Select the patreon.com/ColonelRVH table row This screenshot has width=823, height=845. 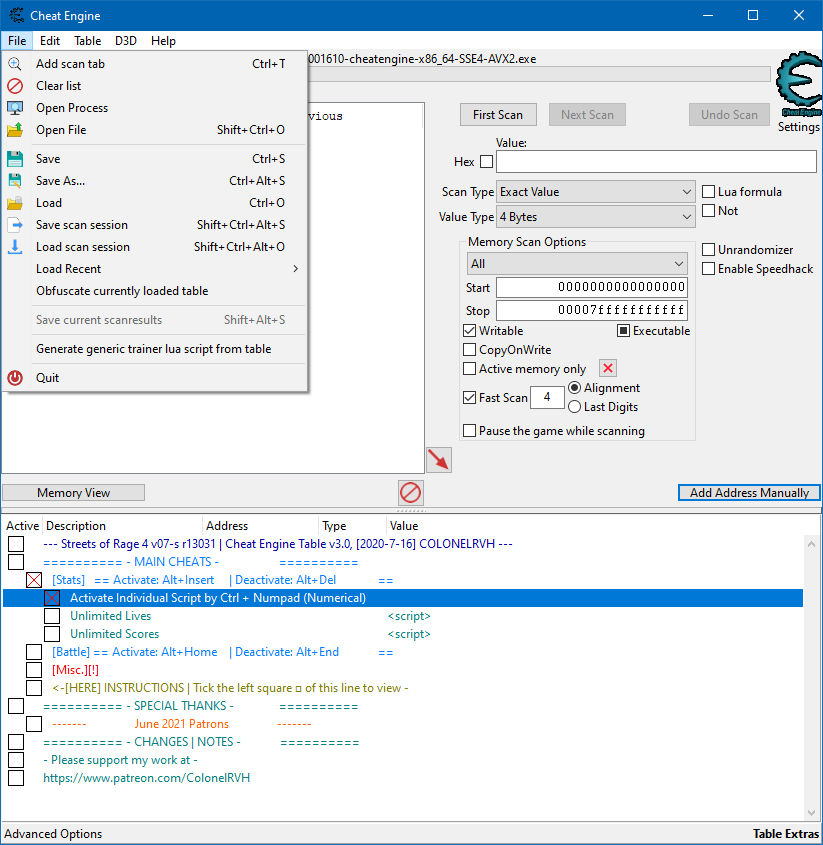click(x=403, y=778)
